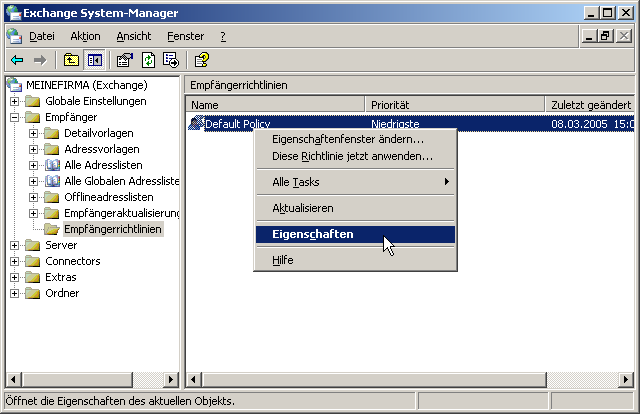Expand the Connectors node

coord(14,261)
